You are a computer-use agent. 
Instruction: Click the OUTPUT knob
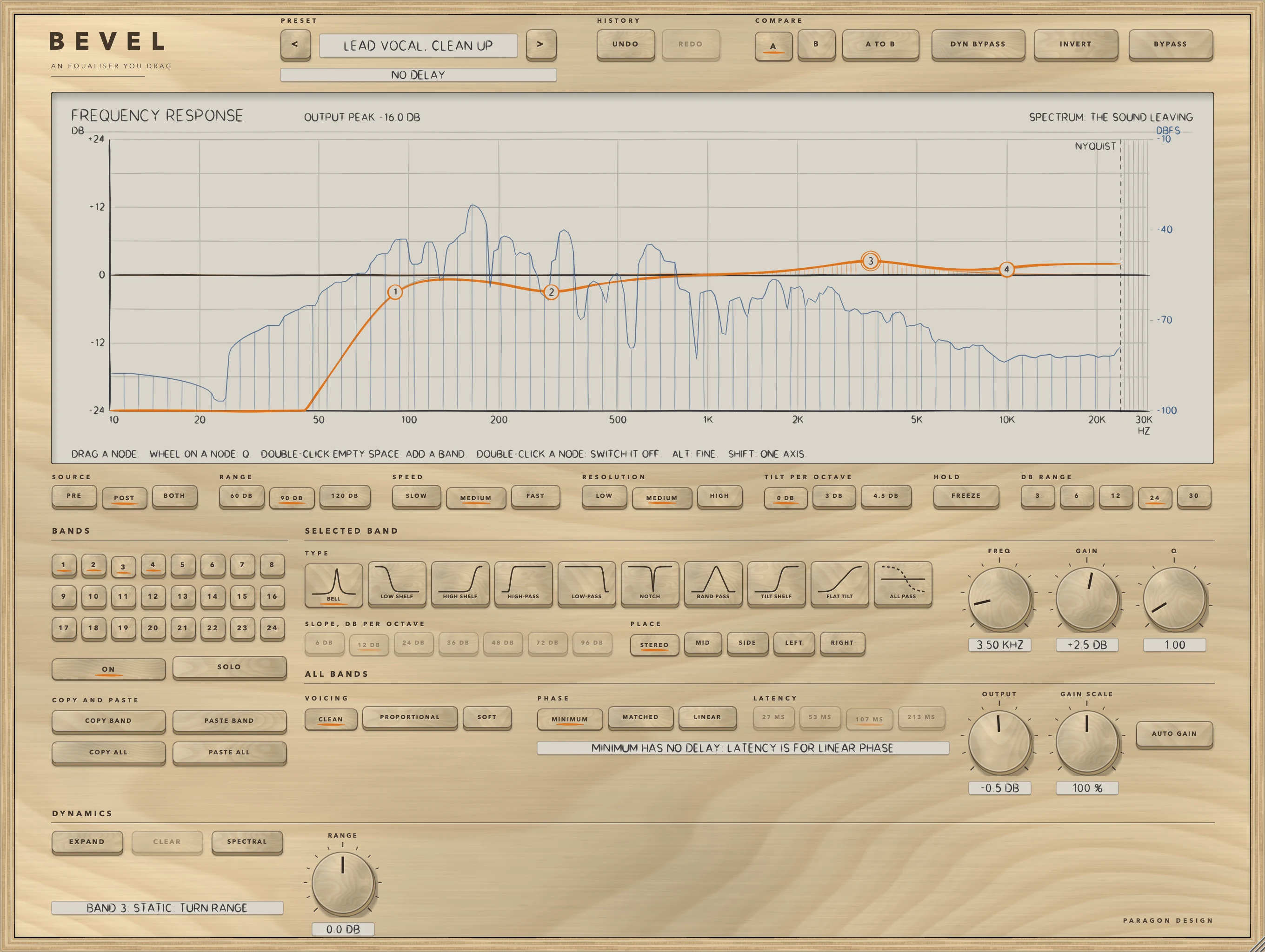pos(999,742)
